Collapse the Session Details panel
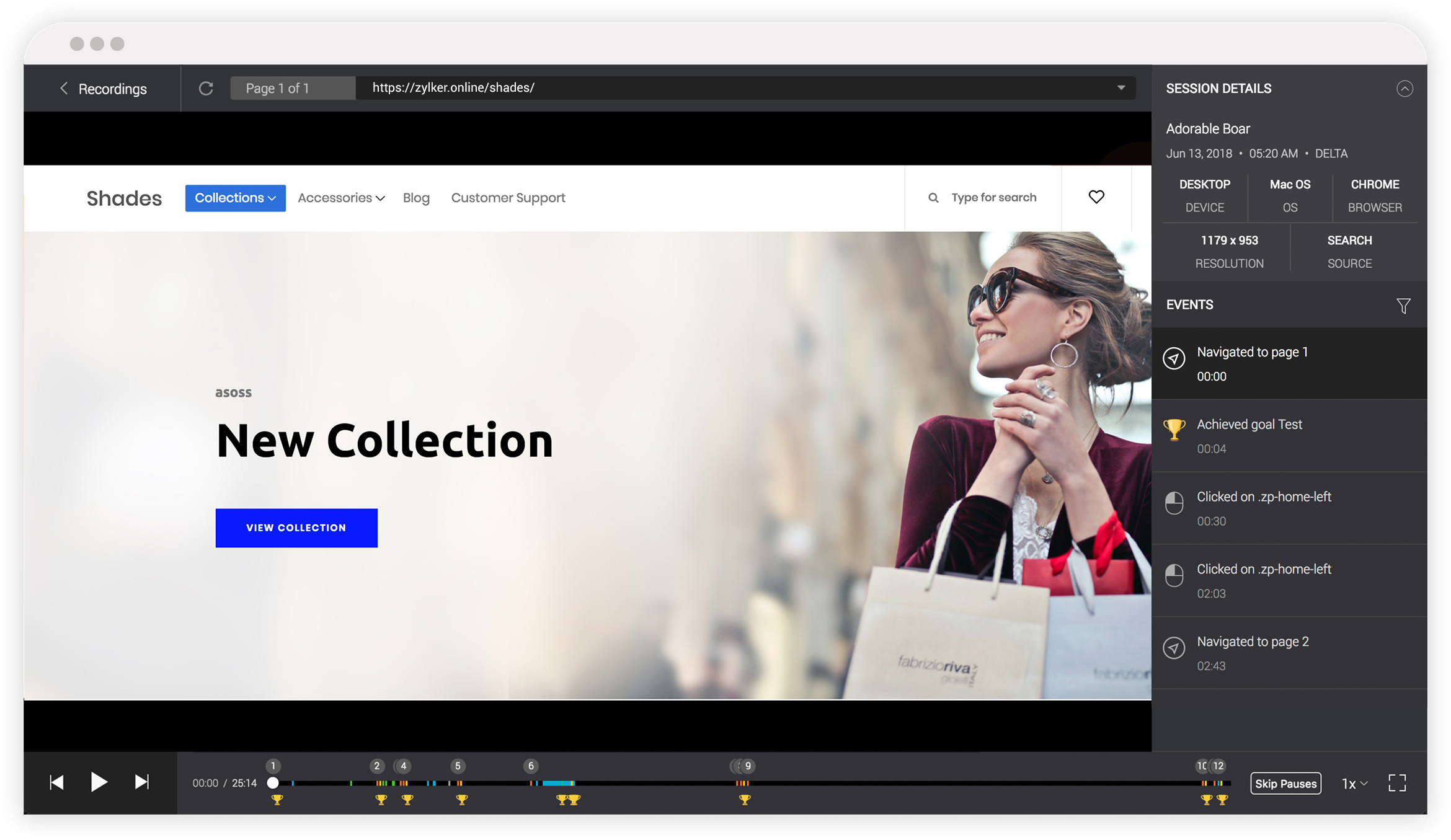The height and width of the screenshot is (840, 1451). coord(1404,89)
